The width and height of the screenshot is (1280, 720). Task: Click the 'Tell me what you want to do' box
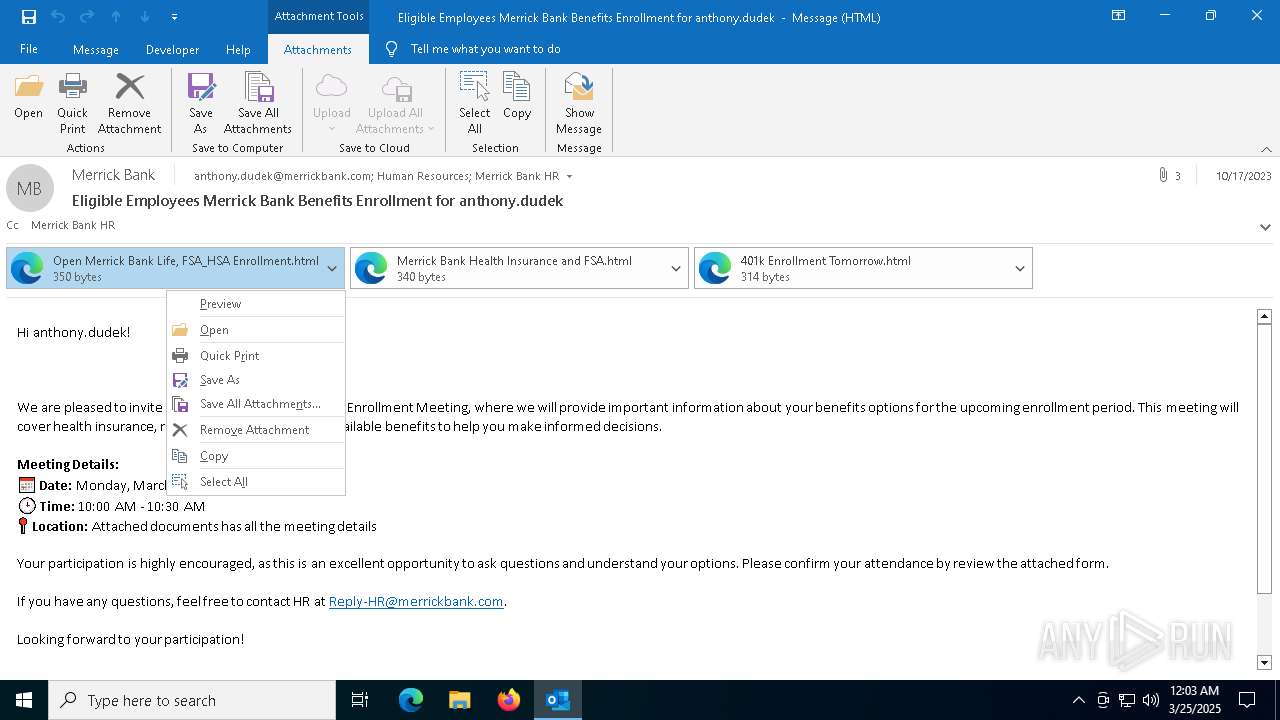click(485, 49)
